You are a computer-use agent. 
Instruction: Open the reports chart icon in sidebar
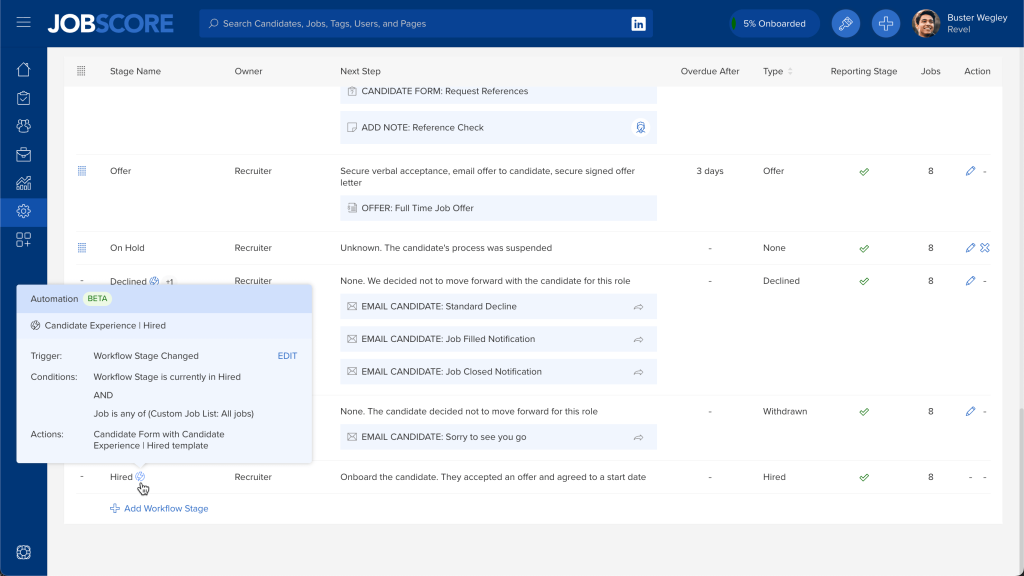click(x=23, y=183)
